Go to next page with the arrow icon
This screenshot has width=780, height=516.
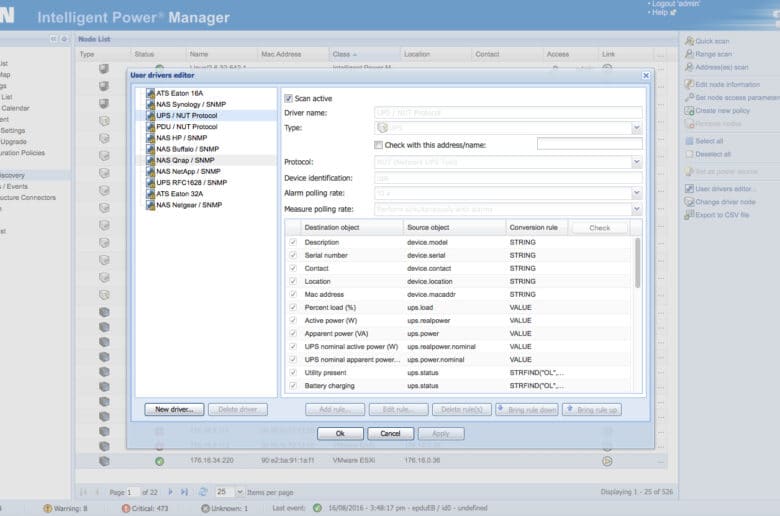click(x=171, y=492)
